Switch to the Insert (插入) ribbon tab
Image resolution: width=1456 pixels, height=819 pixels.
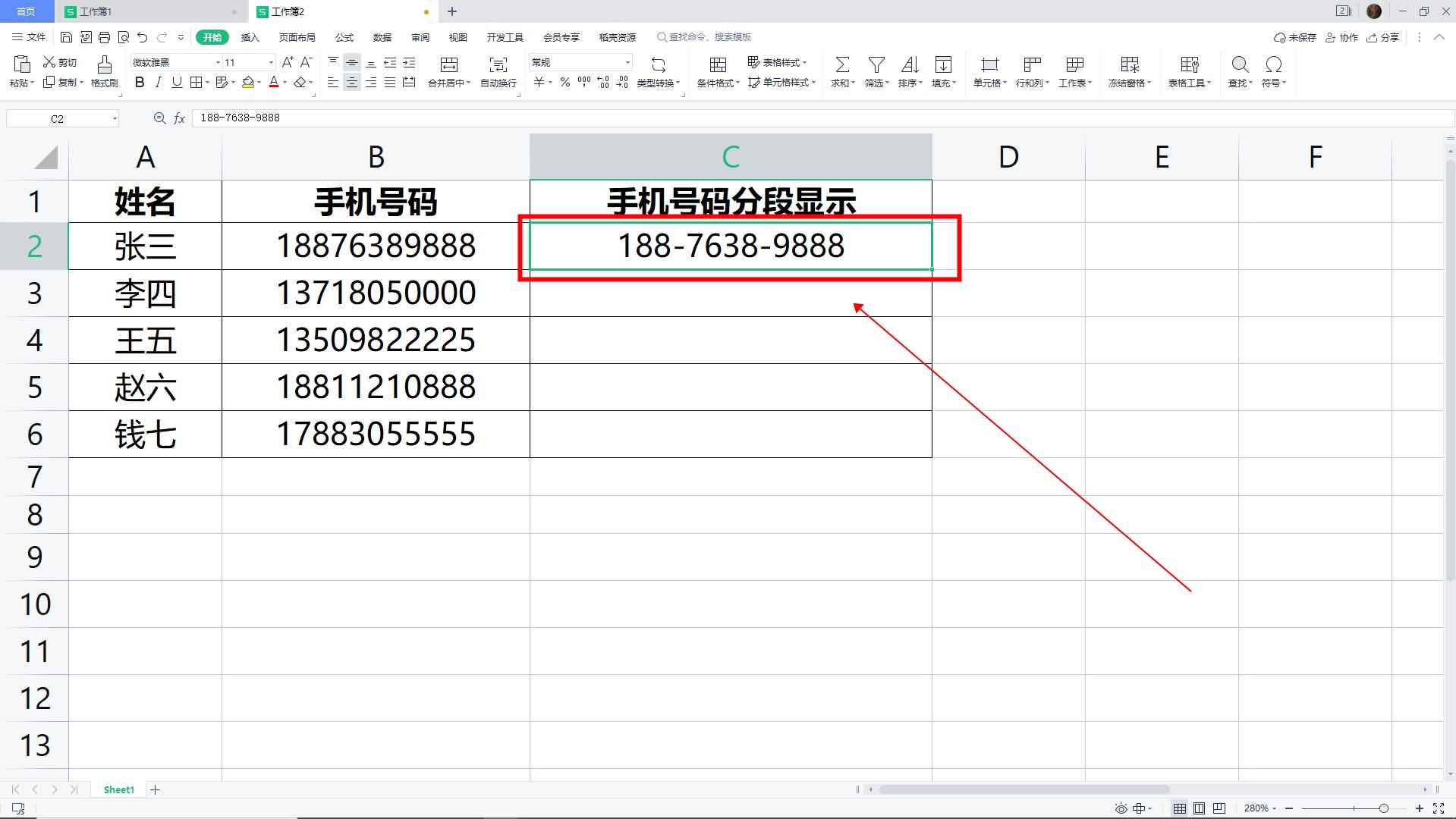[250, 37]
